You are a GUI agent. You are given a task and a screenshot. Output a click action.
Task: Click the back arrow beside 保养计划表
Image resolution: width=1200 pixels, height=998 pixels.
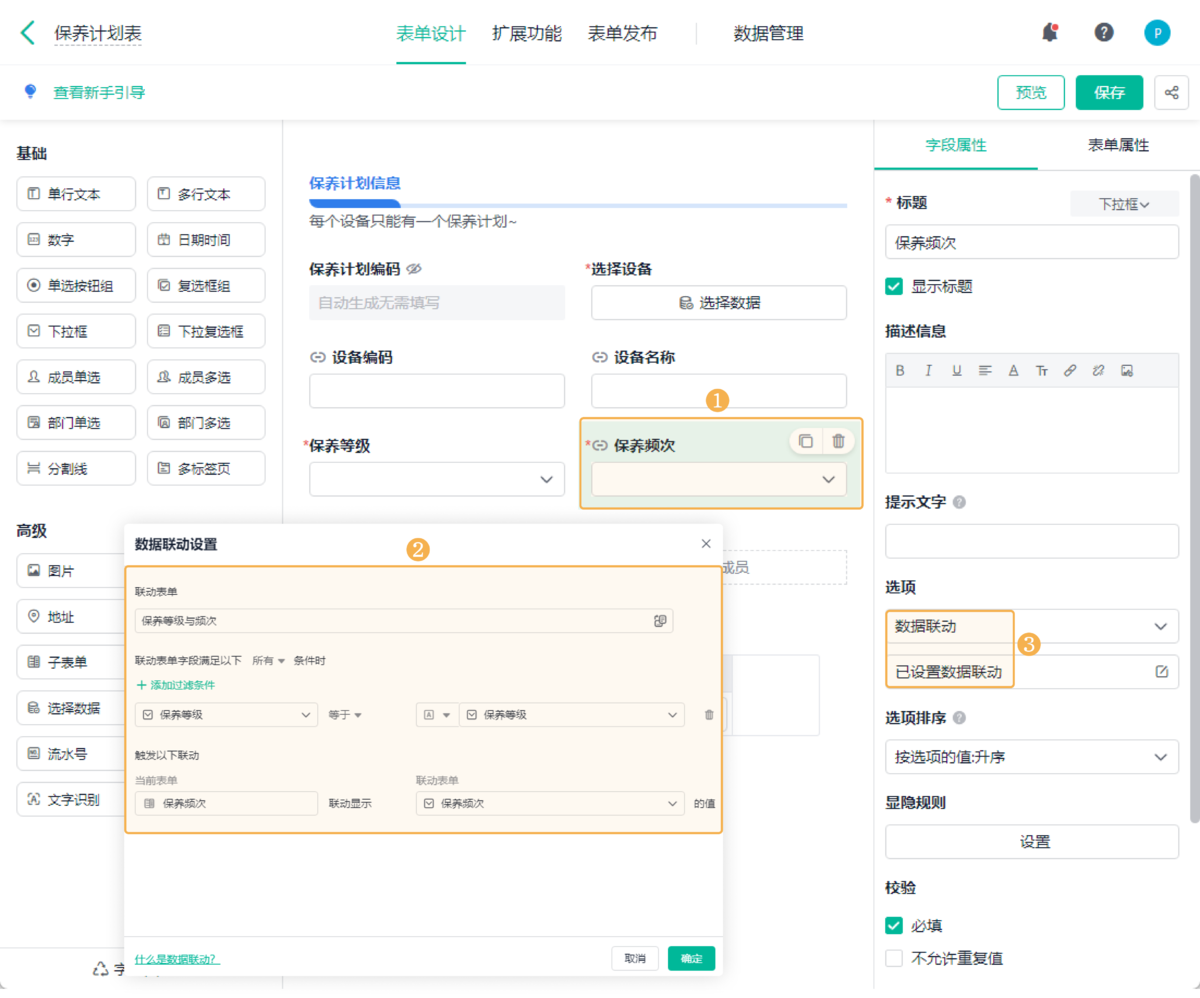click(x=28, y=32)
